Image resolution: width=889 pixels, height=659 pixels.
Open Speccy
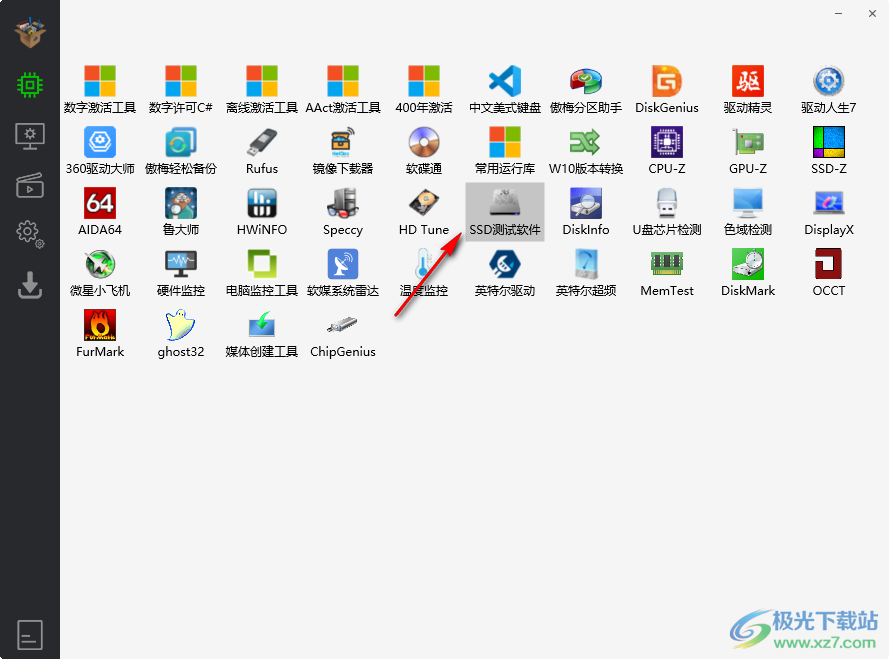tap(343, 212)
